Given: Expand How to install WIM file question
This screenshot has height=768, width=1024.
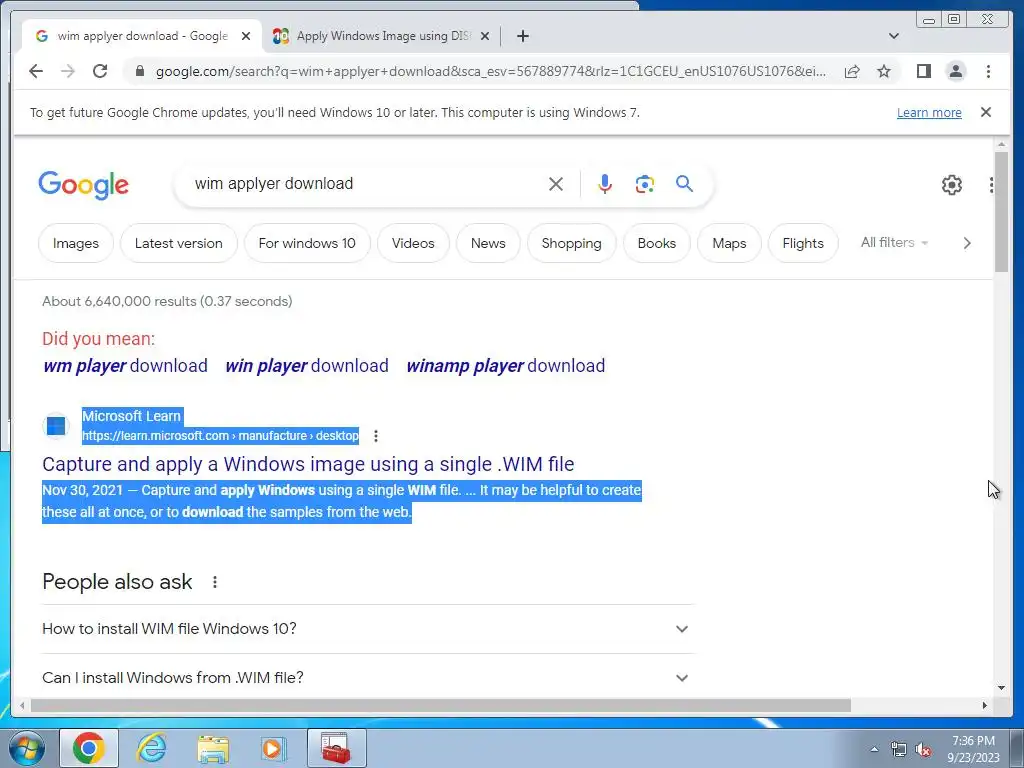Looking at the screenshot, I should pos(368,629).
